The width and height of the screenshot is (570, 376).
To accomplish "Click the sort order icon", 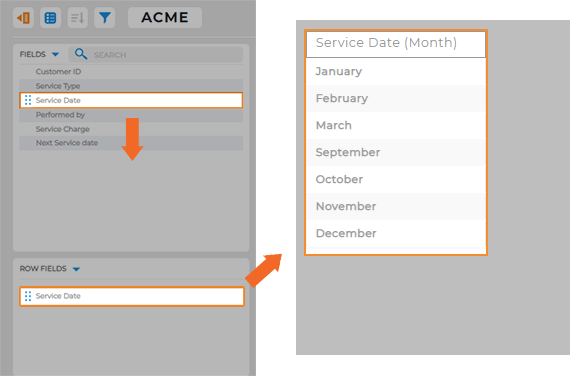I will pyautogui.click(x=77, y=17).
